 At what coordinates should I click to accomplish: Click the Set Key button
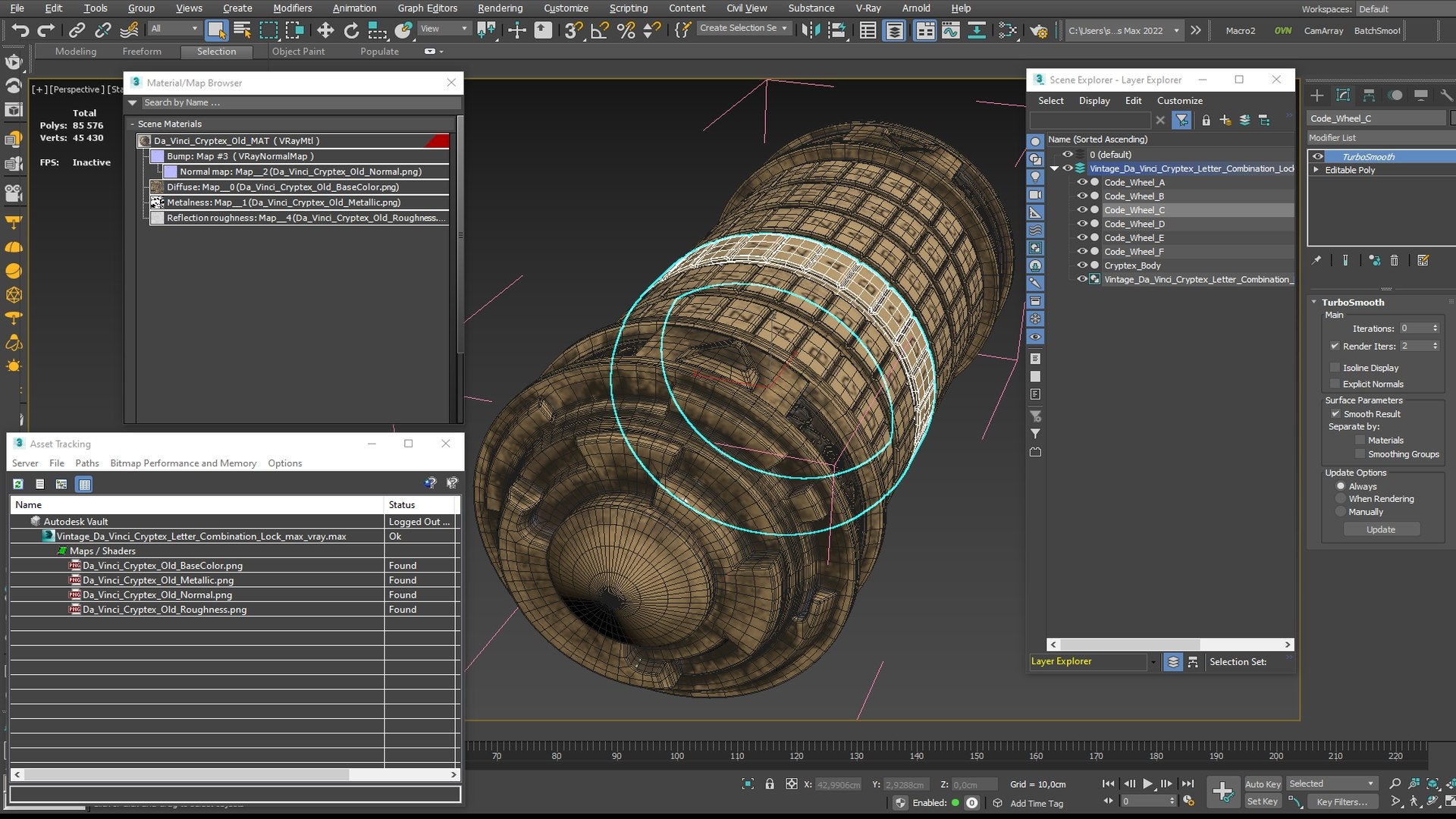(x=1263, y=802)
